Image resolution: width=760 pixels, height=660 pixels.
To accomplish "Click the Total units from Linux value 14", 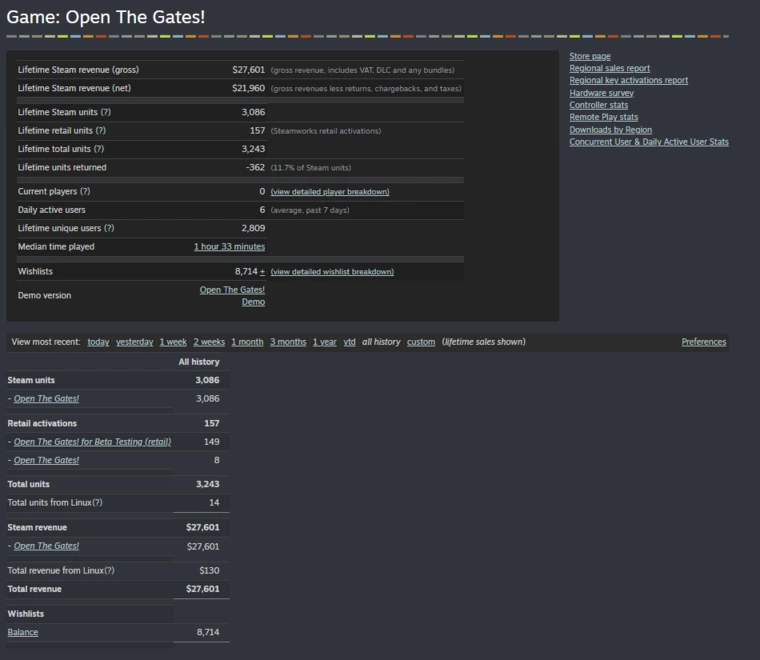I will [214, 503].
